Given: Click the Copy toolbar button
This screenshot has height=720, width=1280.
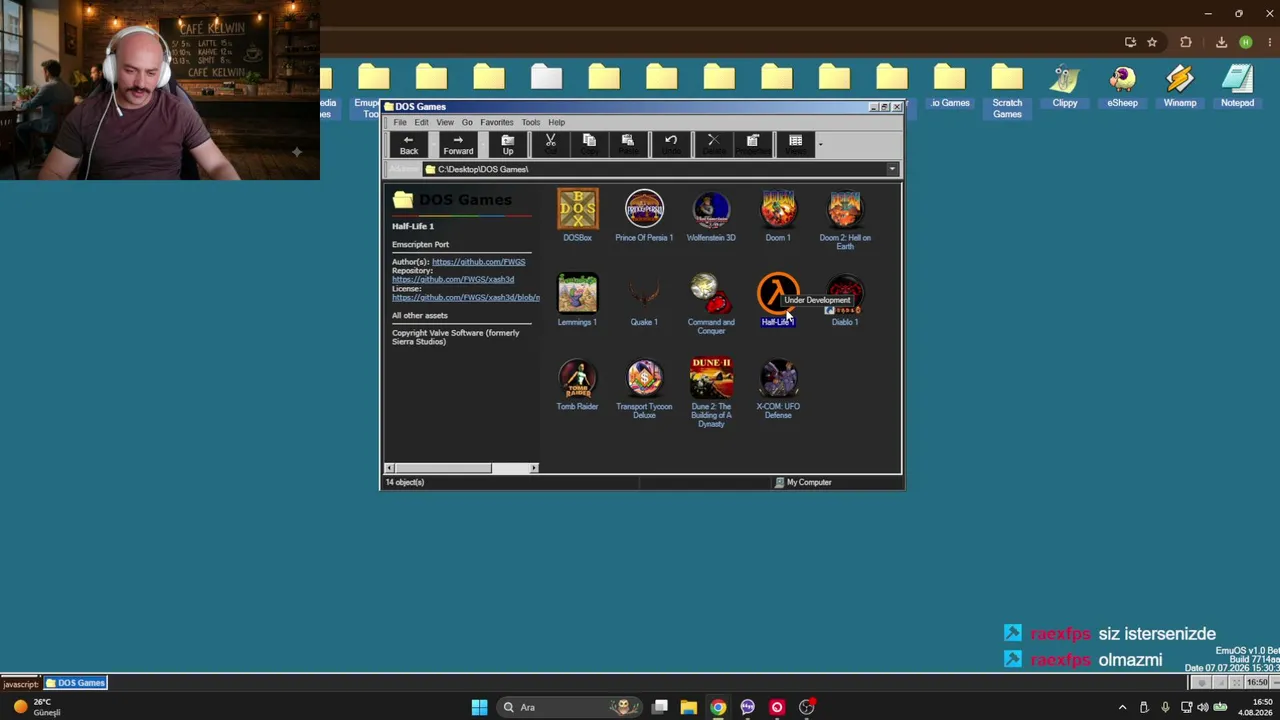Looking at the screenshot, I should [589, 144].
